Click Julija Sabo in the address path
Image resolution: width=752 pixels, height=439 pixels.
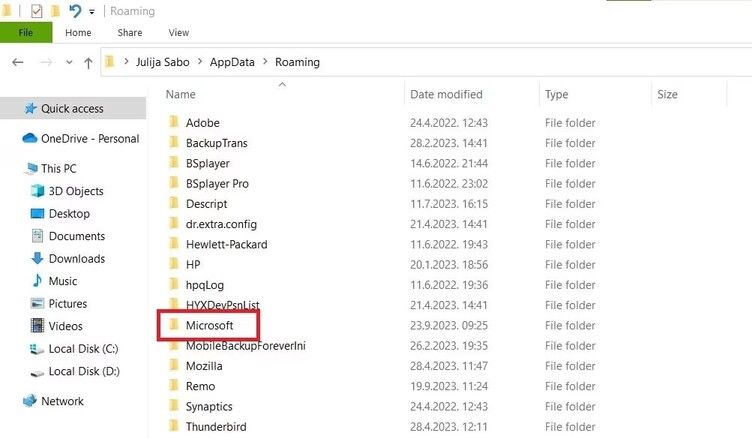(x=163, y=62)
